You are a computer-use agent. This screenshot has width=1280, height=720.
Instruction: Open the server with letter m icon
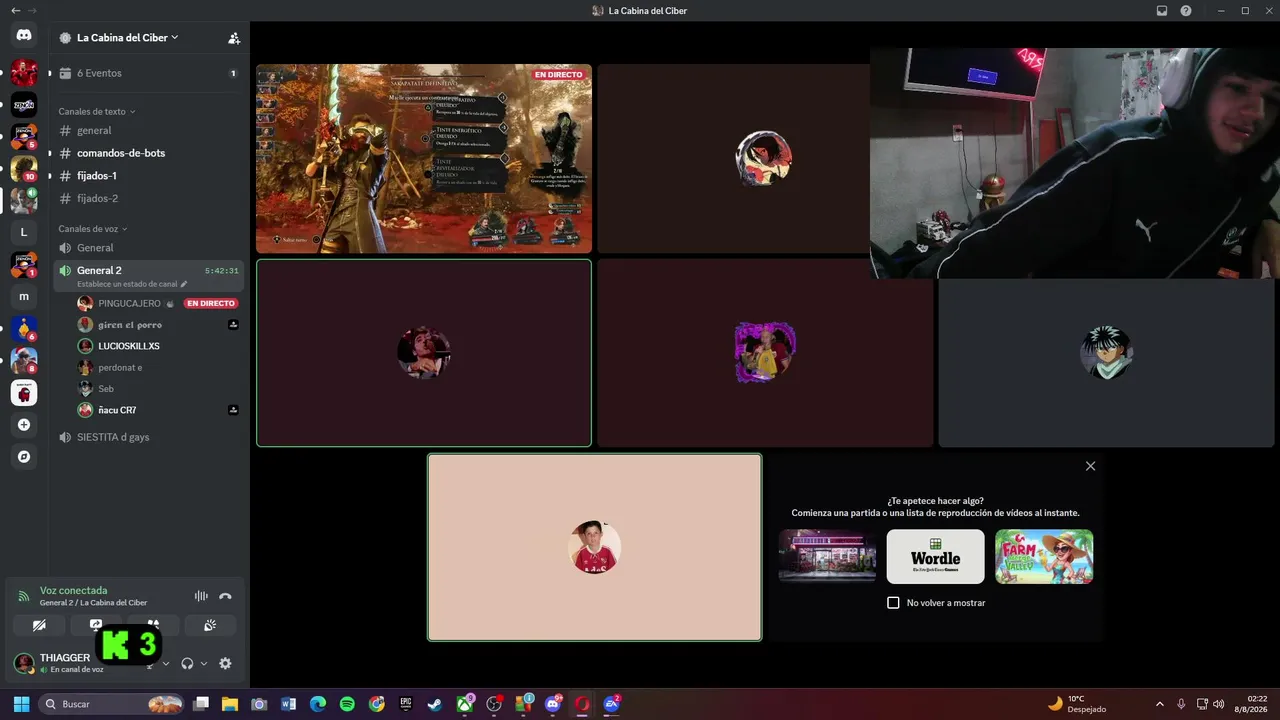click(x=24, y=296)
